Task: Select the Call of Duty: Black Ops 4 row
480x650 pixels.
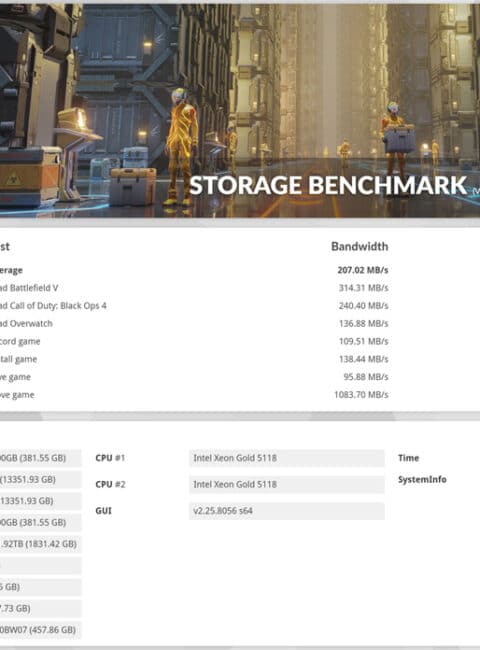Action: [x=194, y=306]
